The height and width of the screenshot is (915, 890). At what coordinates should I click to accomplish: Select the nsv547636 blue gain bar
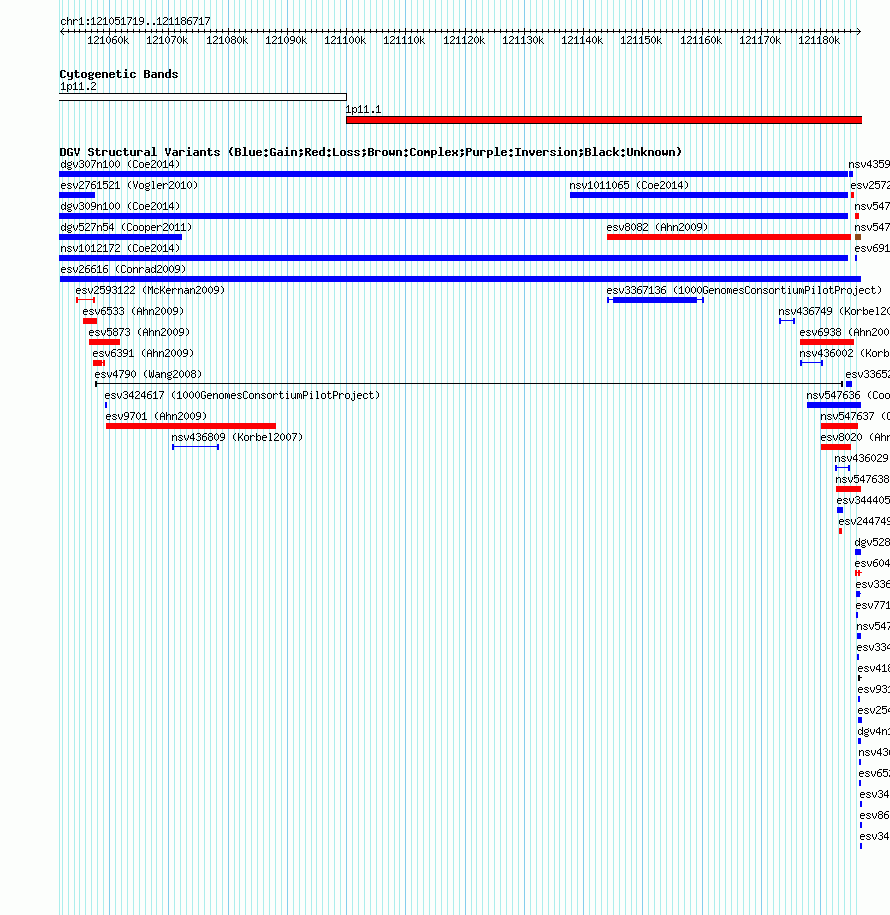click(x=834, y=405)
